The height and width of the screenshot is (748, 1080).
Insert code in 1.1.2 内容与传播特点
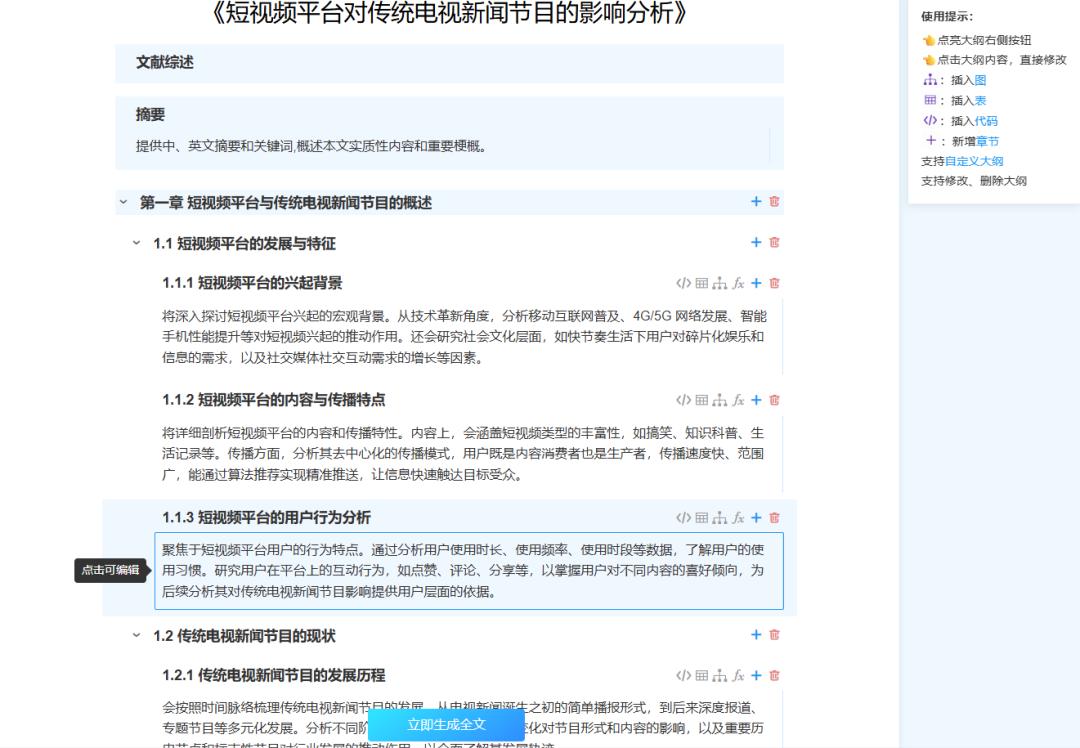tap(683, 400)
